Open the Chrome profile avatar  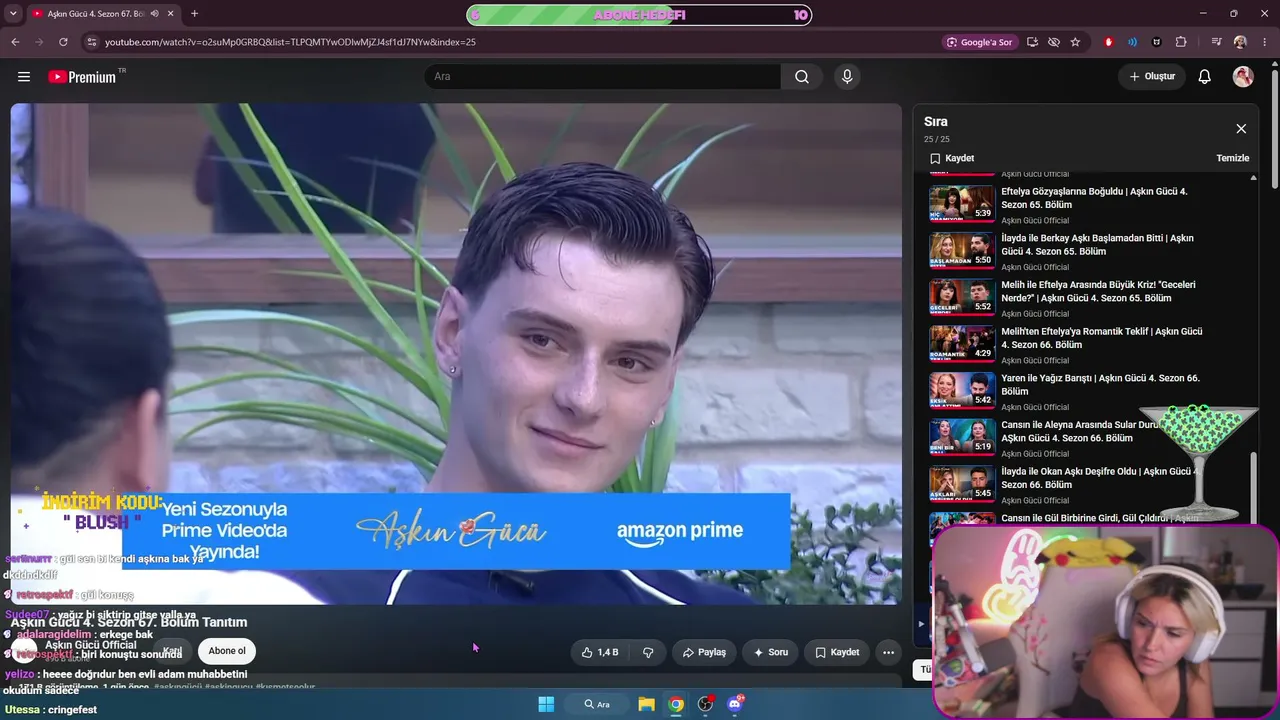(1240, 42)
